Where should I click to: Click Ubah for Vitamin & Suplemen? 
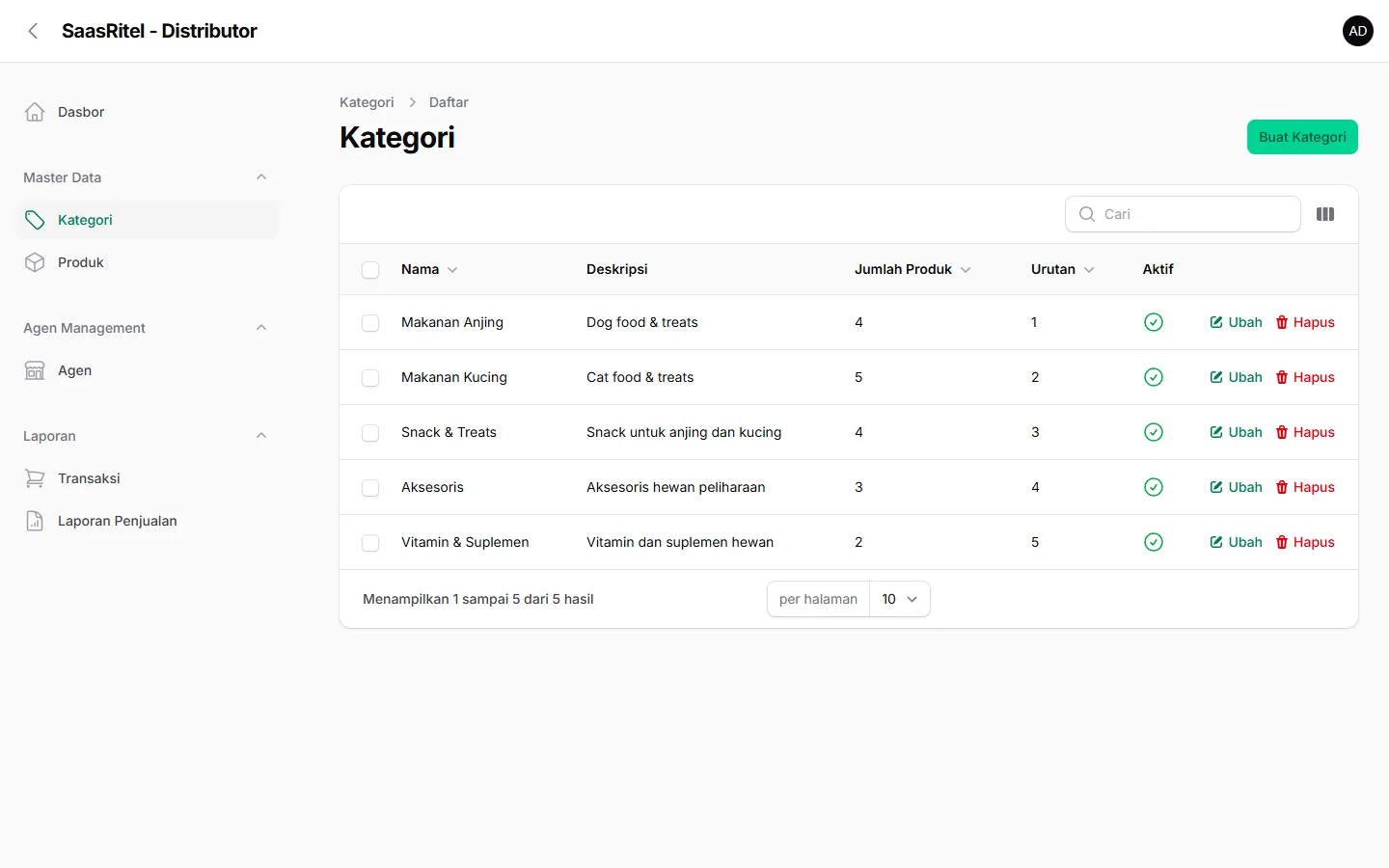pos(1237,542)
